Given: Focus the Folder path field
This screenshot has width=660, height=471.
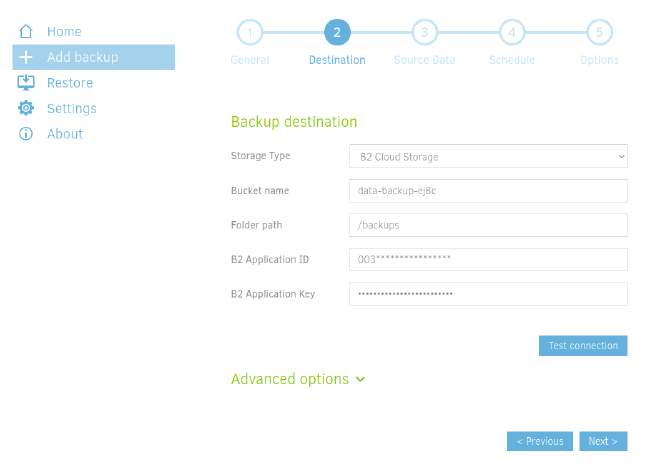Looking at the screenshot, I should [488, 225].
